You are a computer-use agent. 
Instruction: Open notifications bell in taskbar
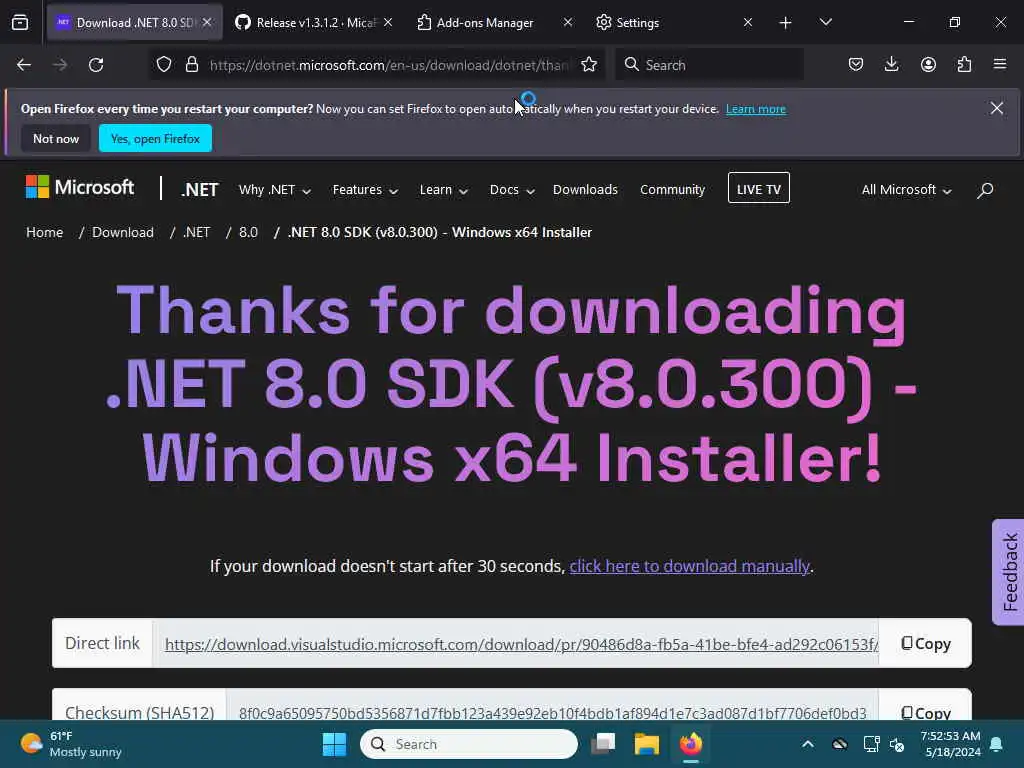[x=997, y=744]
